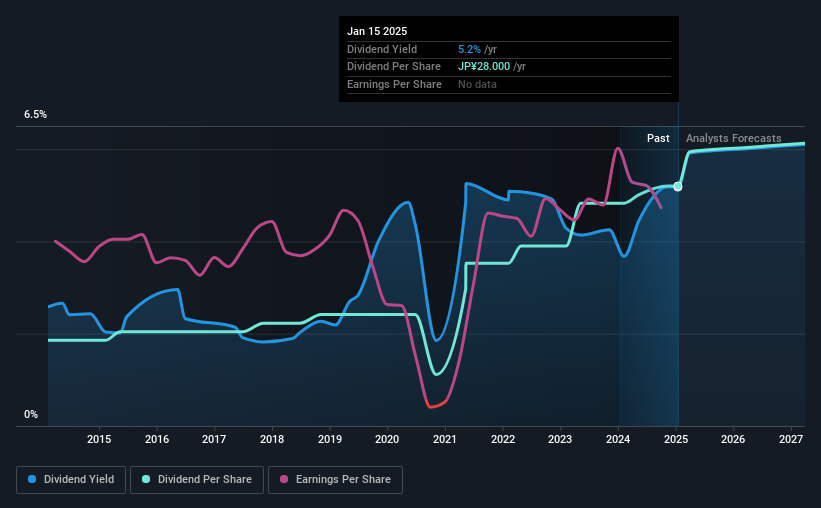Select the 2021 x-axis label
821x508 pixels.
pyautogui.click(x=445, y=439)
